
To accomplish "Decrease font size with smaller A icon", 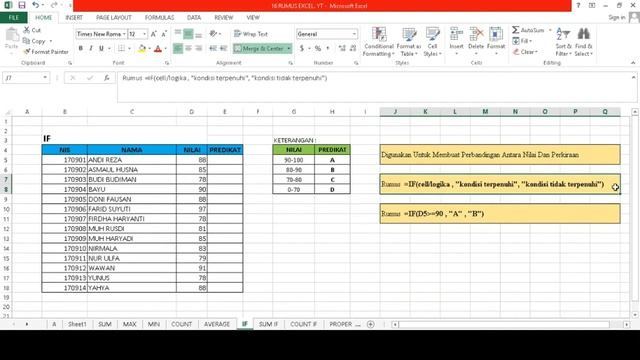I will (x=164, y=34).
